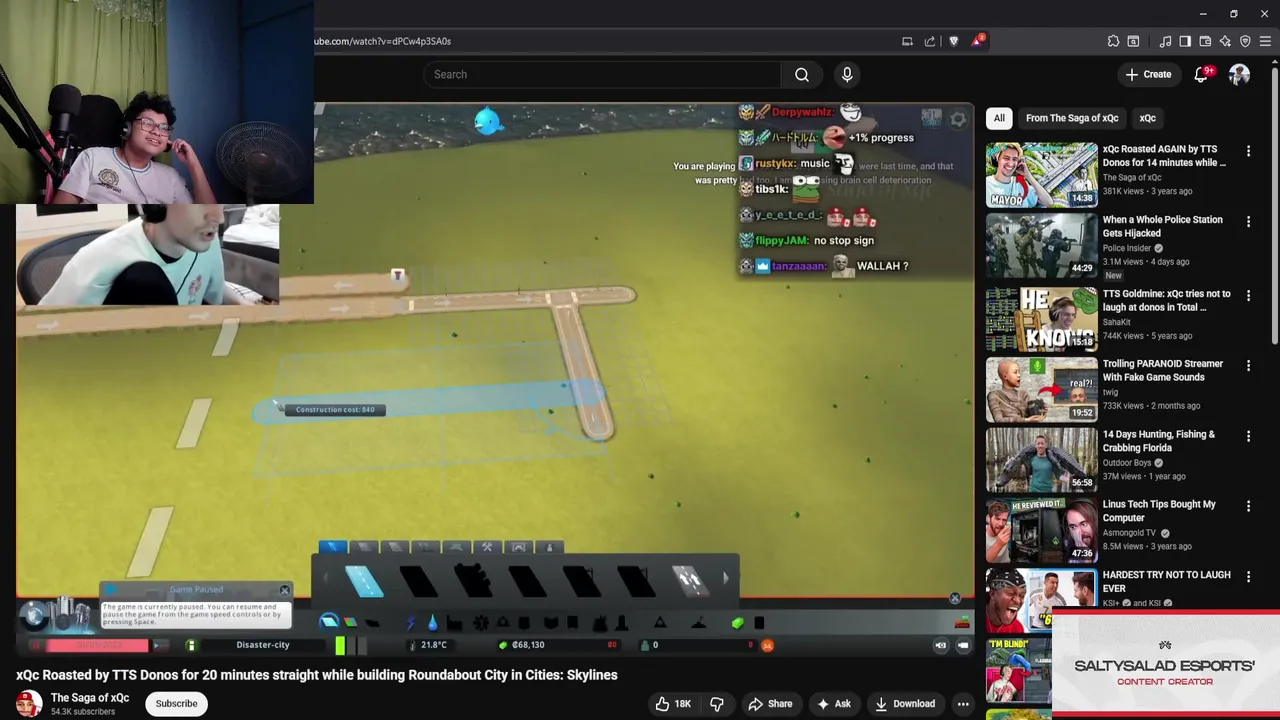Open the Zoning tool icon
Image resolution: width=1280 pixels, height=720 pixels.
point(350,623)
